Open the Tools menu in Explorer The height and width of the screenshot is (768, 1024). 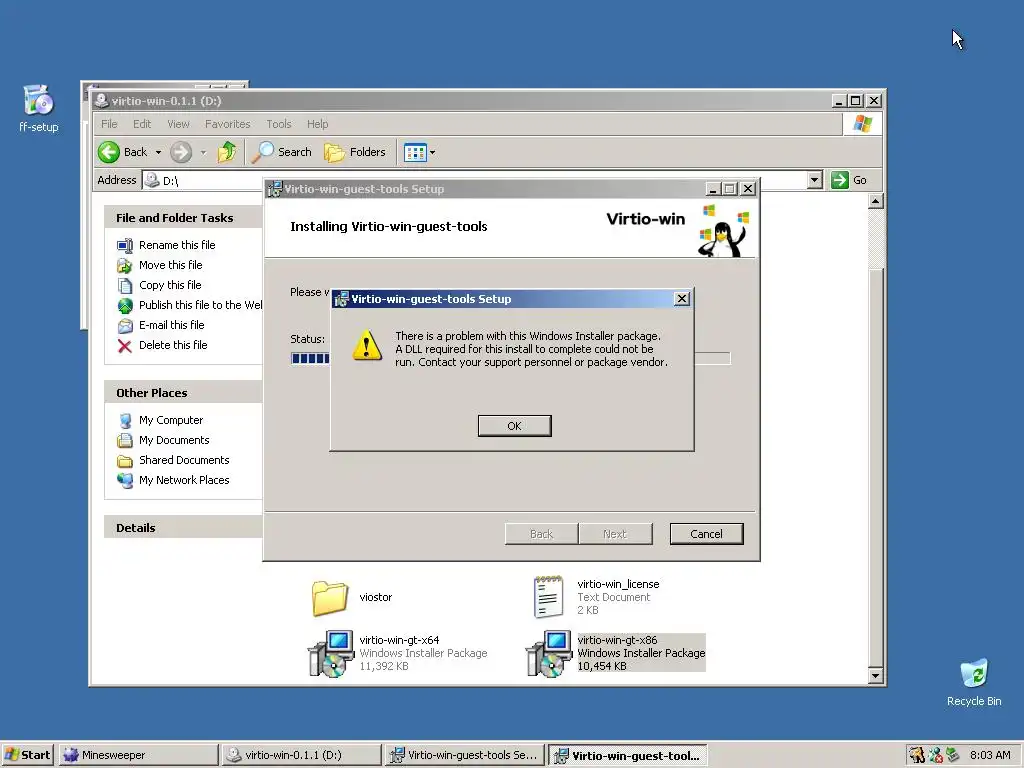[x=278, y=124]
